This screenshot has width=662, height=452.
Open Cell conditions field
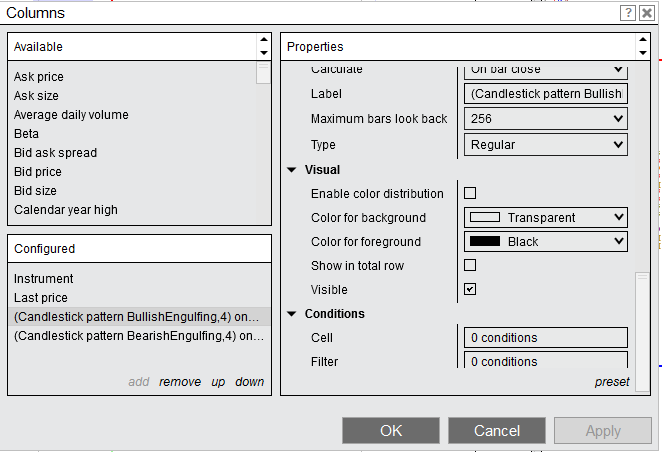pos(546,338)
